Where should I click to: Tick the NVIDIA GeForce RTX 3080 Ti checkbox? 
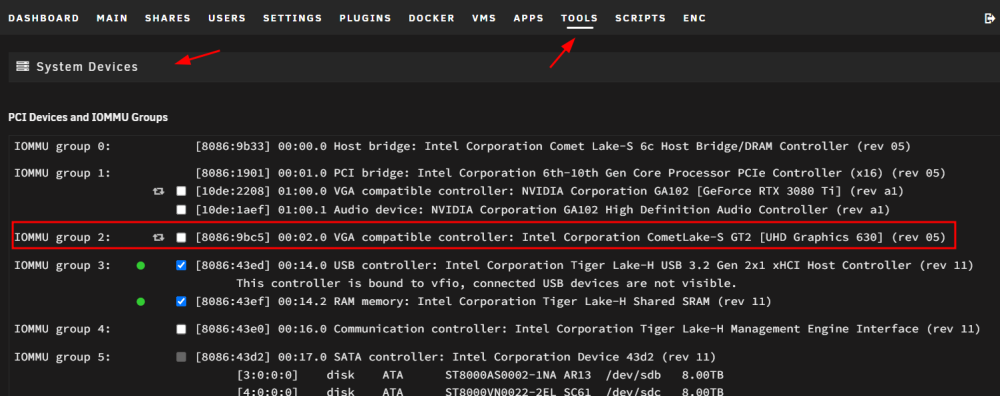coord(182,191)
